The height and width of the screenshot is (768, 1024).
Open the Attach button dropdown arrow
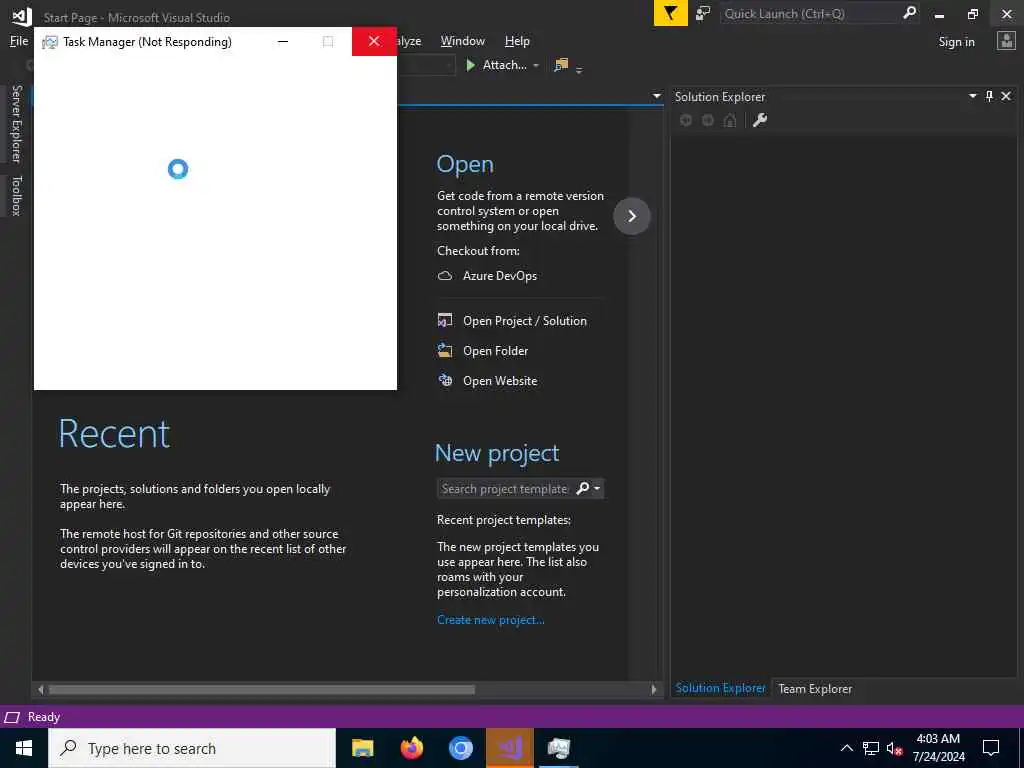pyautogui.click(x=536, y=65)
